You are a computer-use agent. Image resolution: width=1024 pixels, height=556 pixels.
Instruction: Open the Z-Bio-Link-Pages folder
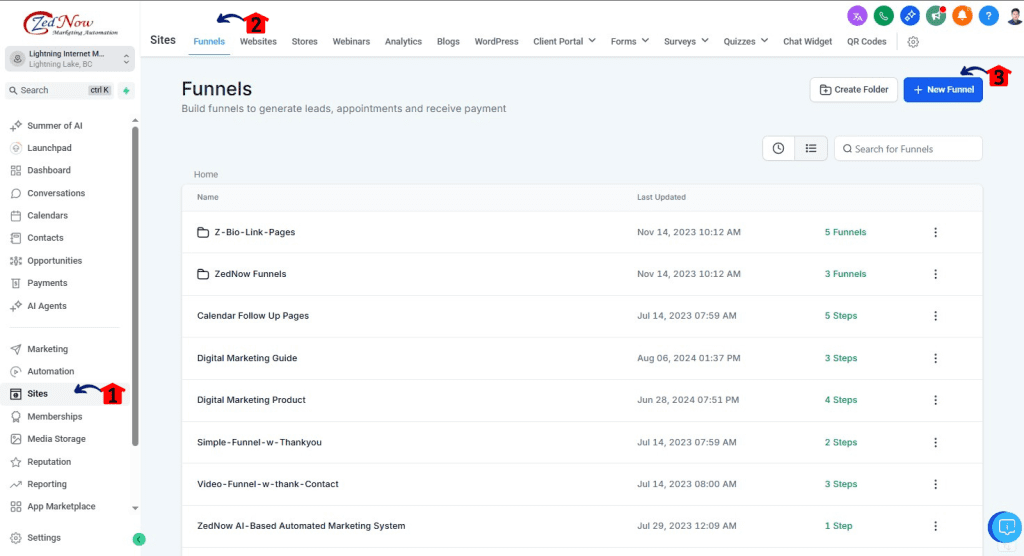pyautogui.click(x=246, y=232)
